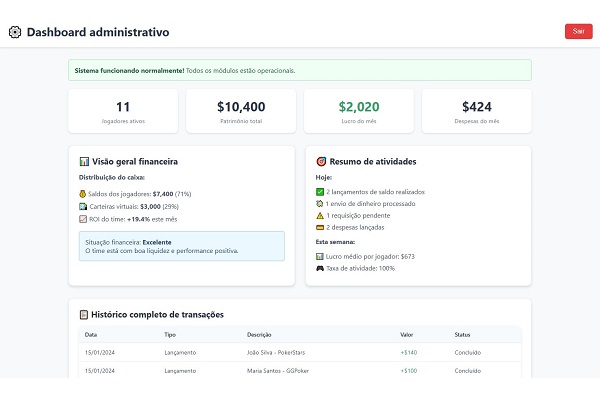Click the Histórico completo de transações heading
The height and width of the screenshot is (400, 600).
click(157, 315)
